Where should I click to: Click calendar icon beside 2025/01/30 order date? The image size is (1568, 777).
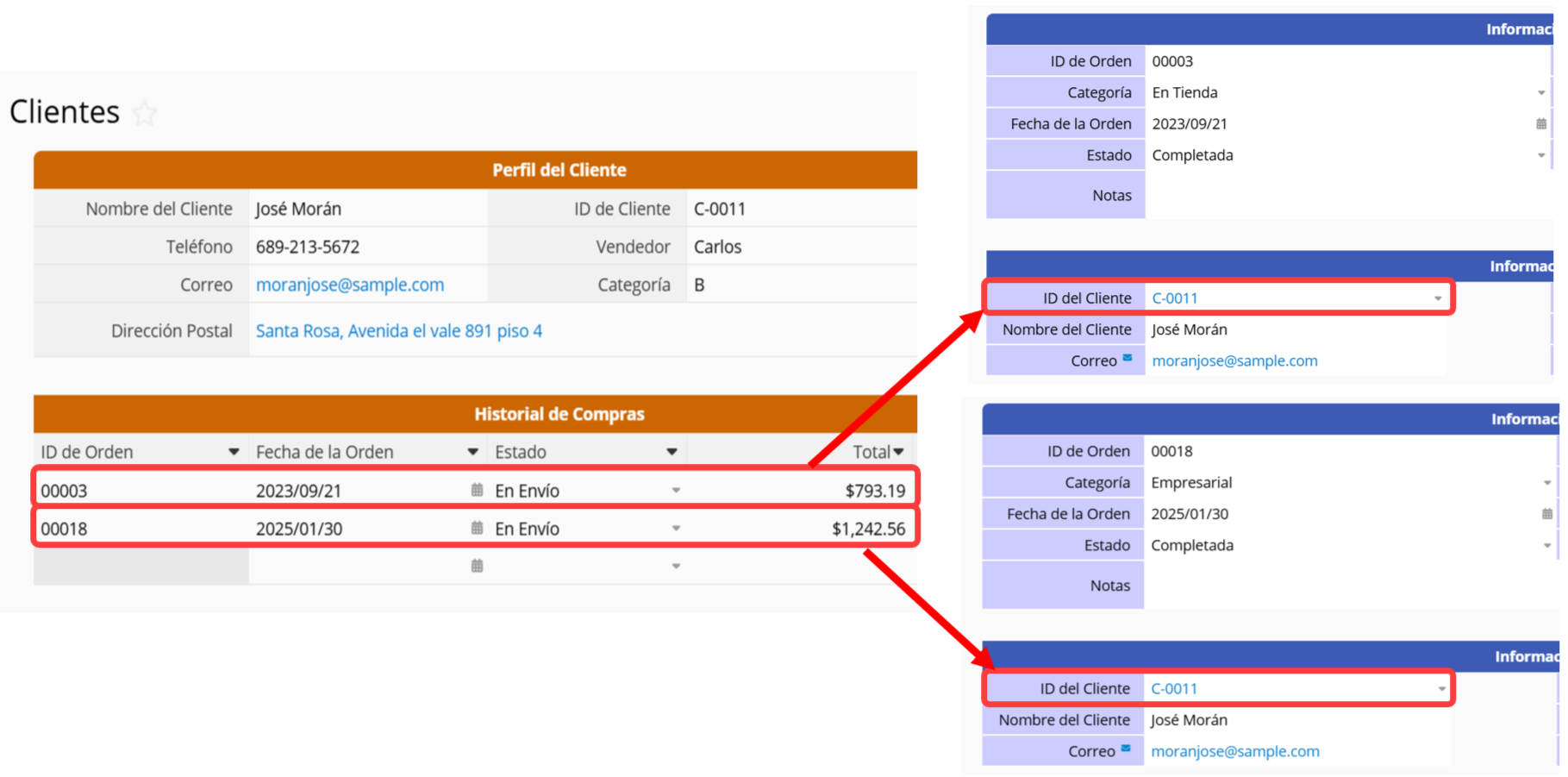(x=1547, y=514)
